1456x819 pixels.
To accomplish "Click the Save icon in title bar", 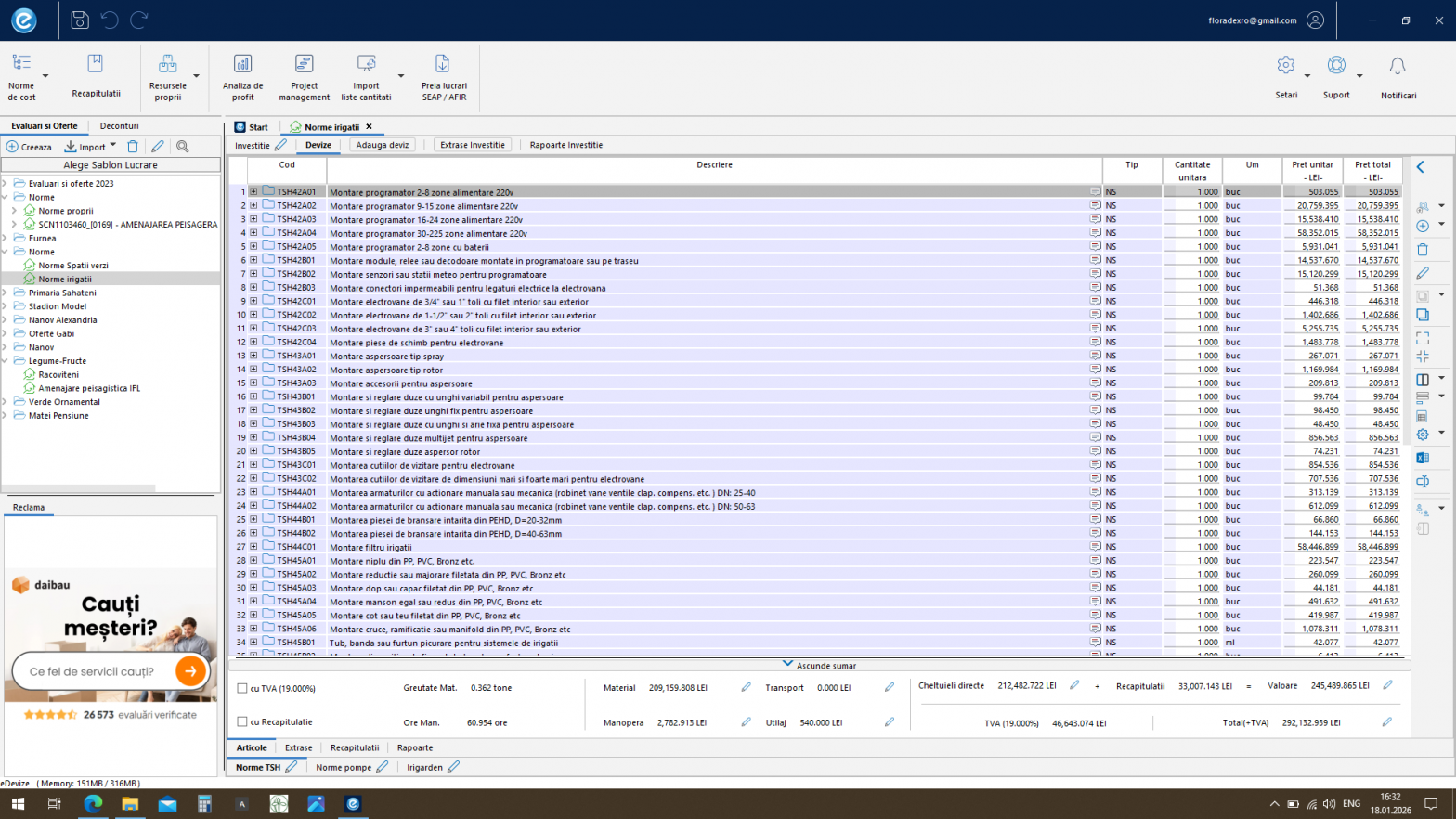I will pyautogui.click(x=80, y=19).
